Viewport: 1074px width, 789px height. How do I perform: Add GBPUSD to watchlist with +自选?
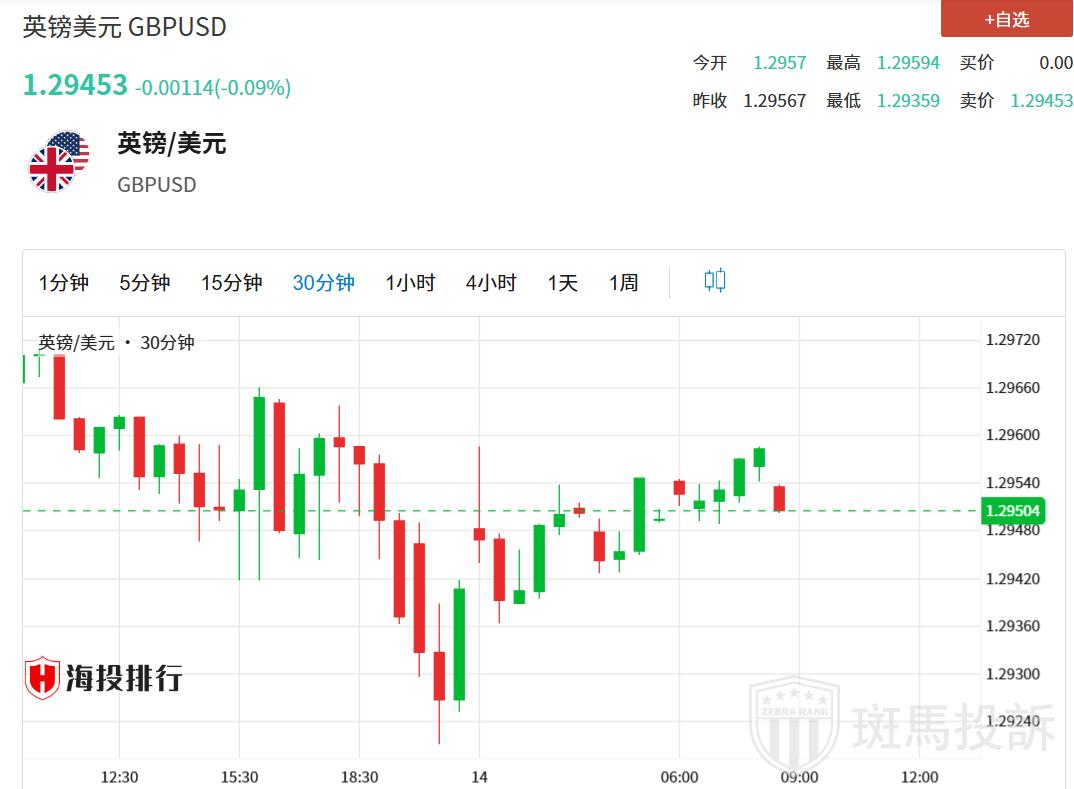(x=1006, y=19)
